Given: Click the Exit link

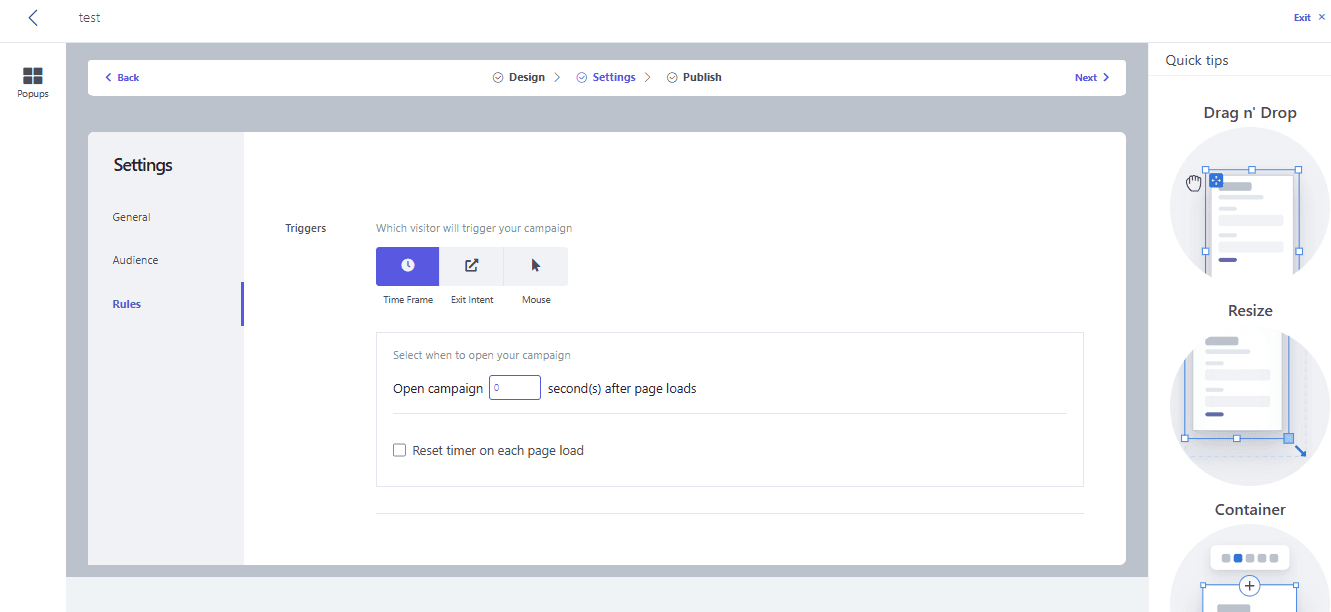Looking at the screenshot, I should tap(1302, 18).
